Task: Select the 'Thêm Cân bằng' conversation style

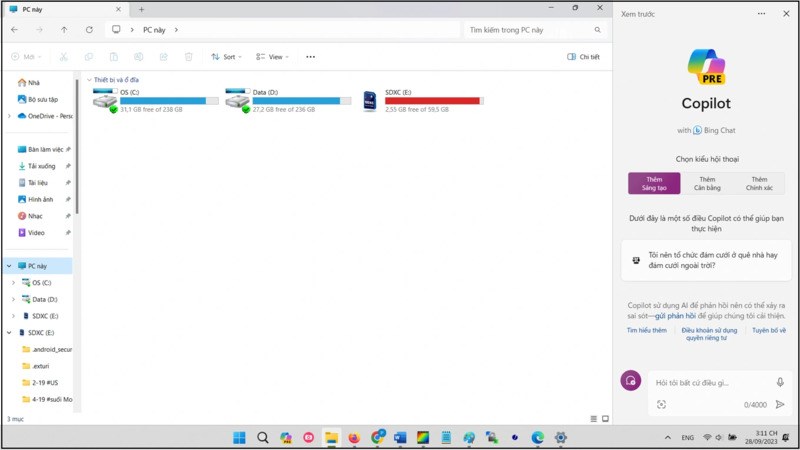Action: point(707,183)
